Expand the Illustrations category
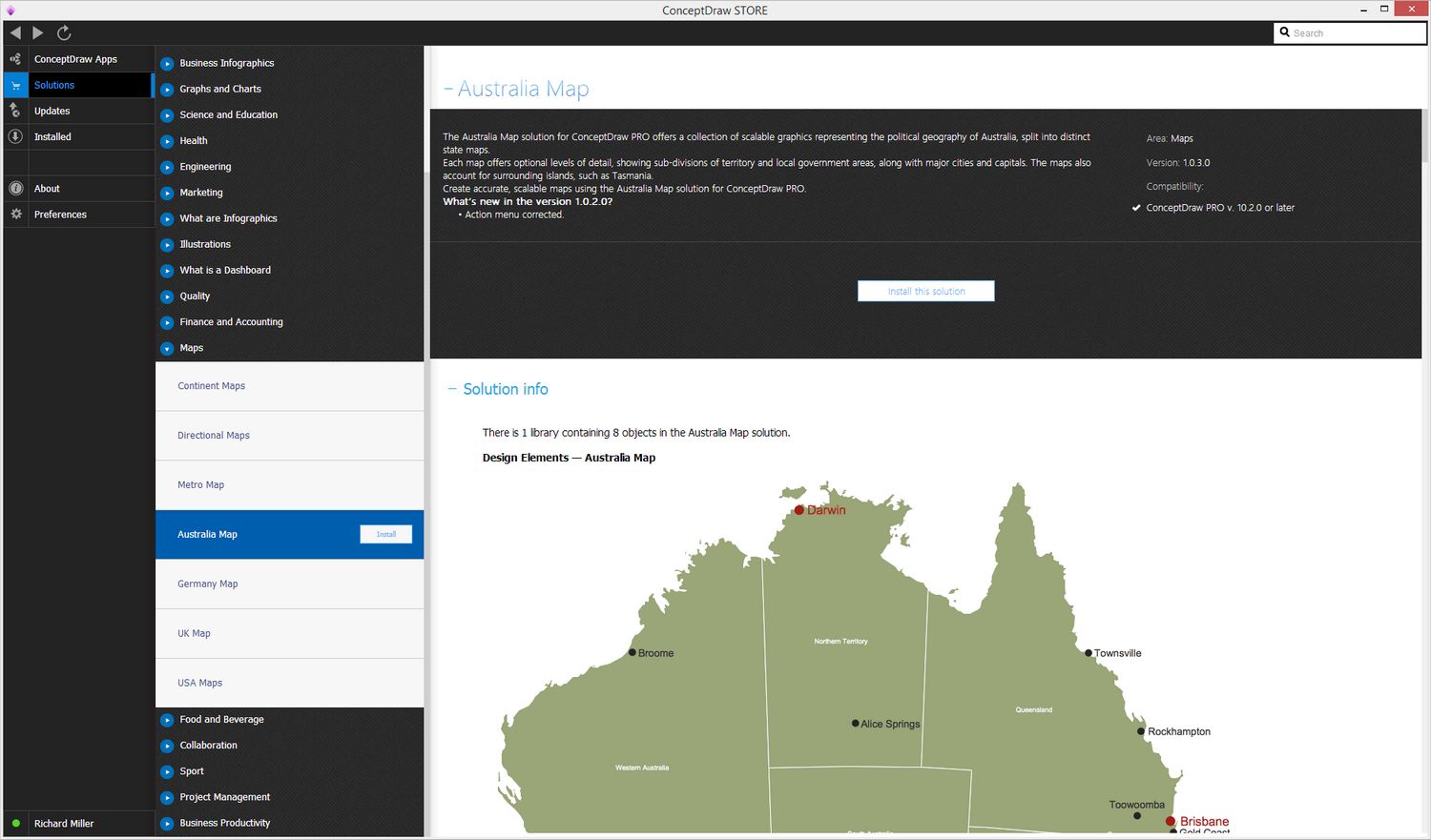Image resolution: width=1431 pixels, height=840 pixels. click(167, 244)
